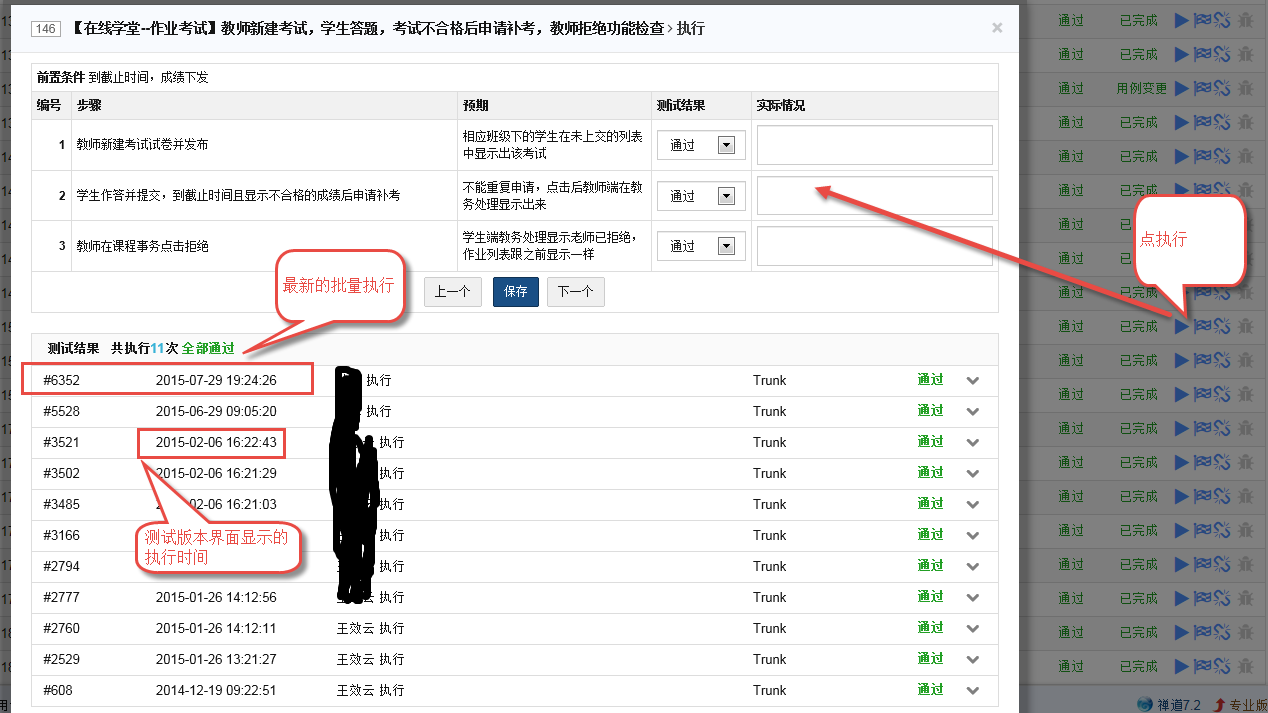Go to the previous case with 上一个
Screen dimensions: 1268x713
coord(453,292)
